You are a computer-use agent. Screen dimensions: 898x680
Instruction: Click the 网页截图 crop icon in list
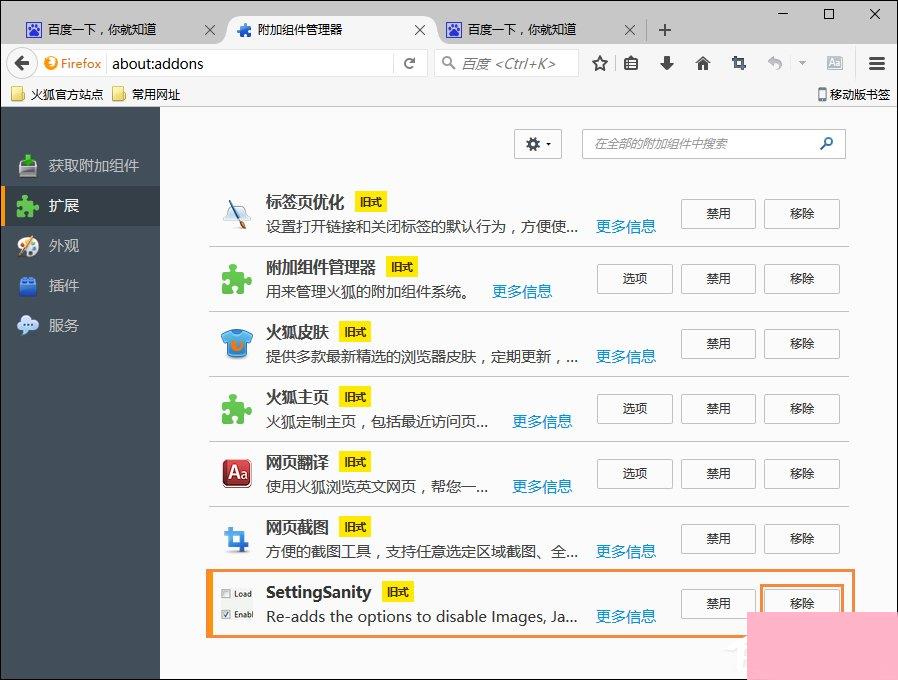point(237,539)
